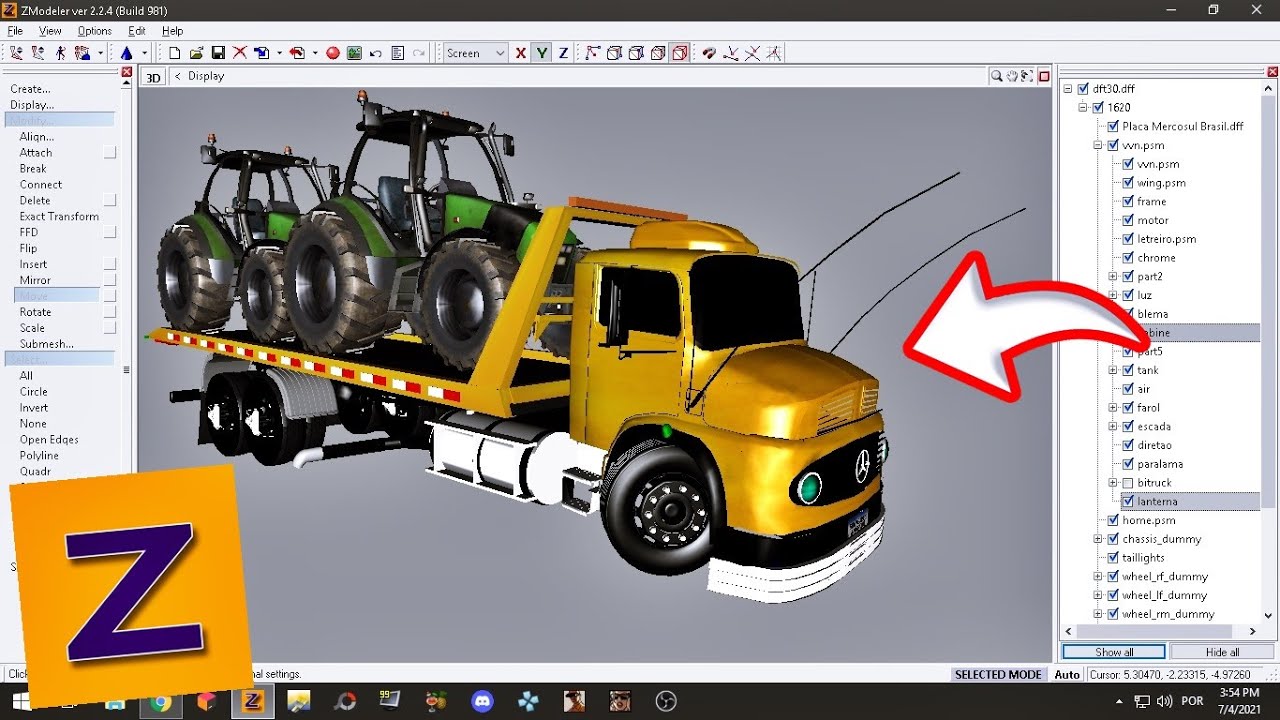Image resolution: width=1280 pixels, height=720 pixels.
Task: Open the Materials editor red ball icon
Action: pyautogui.click(x=333, y=53)
